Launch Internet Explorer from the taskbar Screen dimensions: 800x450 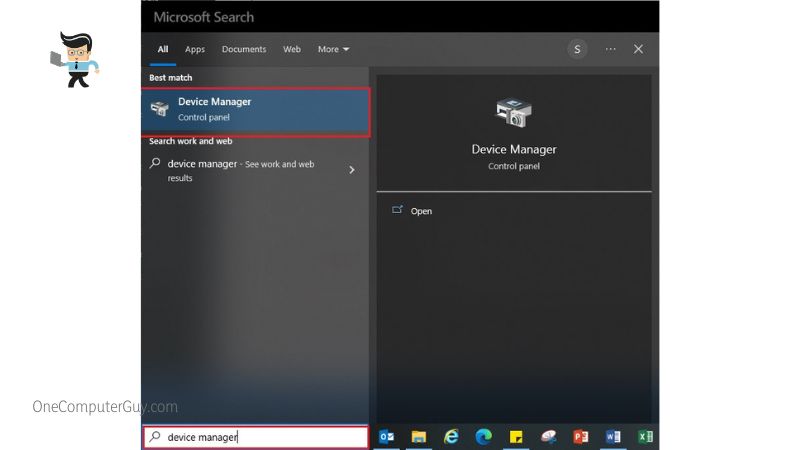451,437
